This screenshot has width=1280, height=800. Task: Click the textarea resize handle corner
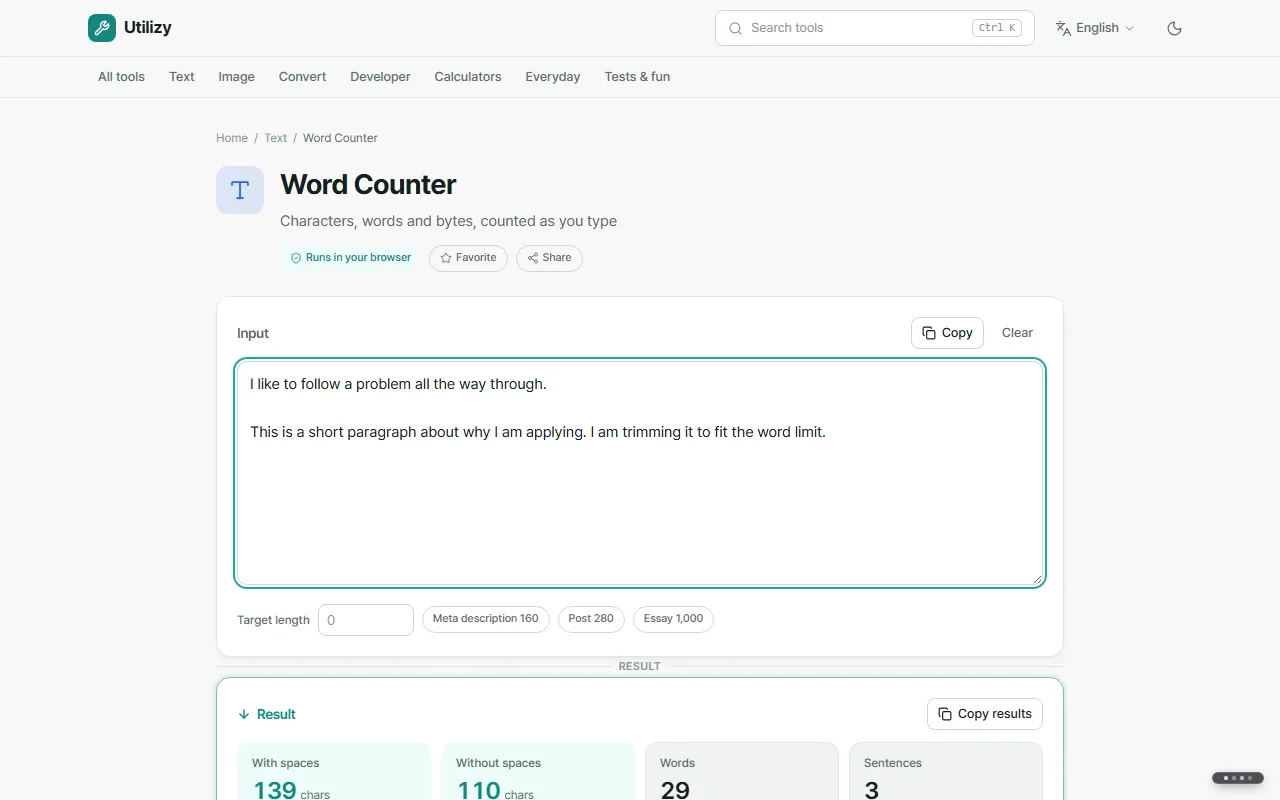pyautogui.click(x=1037, y=579)
